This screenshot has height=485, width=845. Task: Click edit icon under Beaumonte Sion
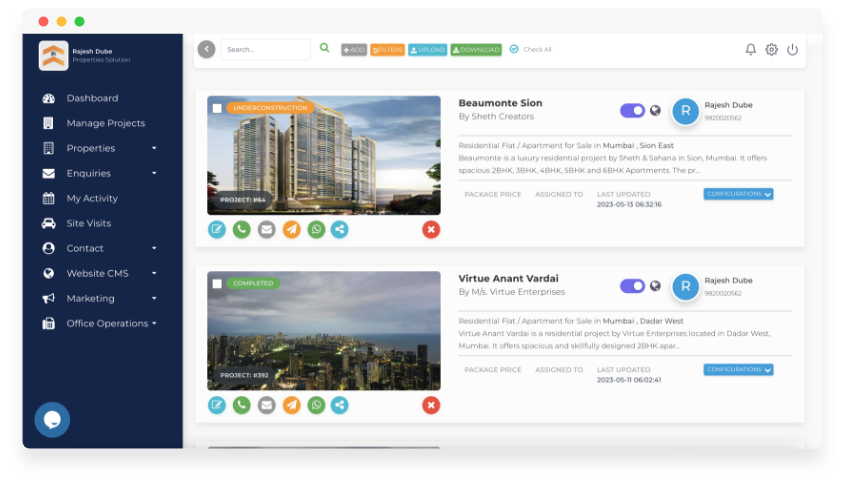click(216, 229)
